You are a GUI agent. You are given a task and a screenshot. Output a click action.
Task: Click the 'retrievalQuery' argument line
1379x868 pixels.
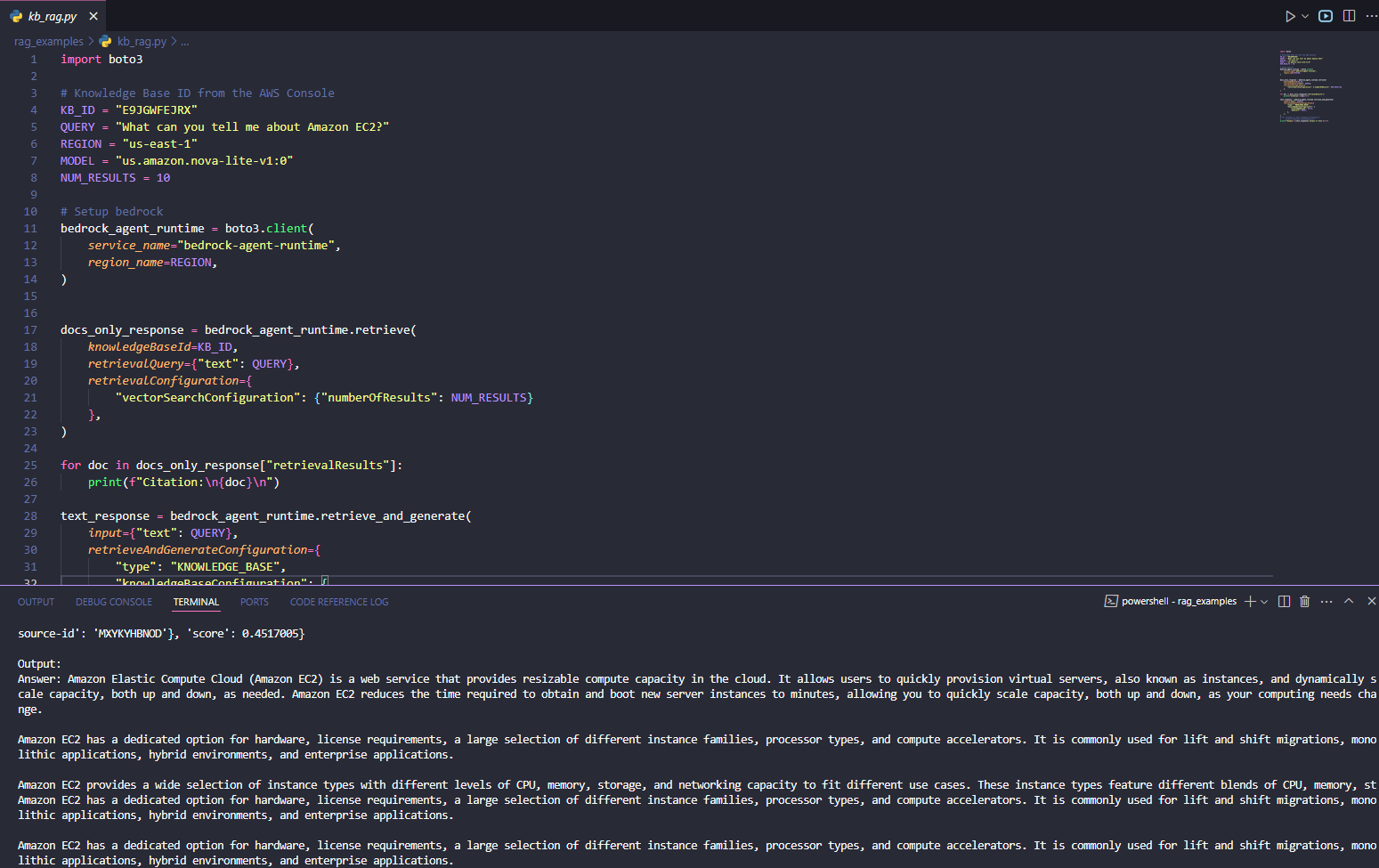coord(194,363)
